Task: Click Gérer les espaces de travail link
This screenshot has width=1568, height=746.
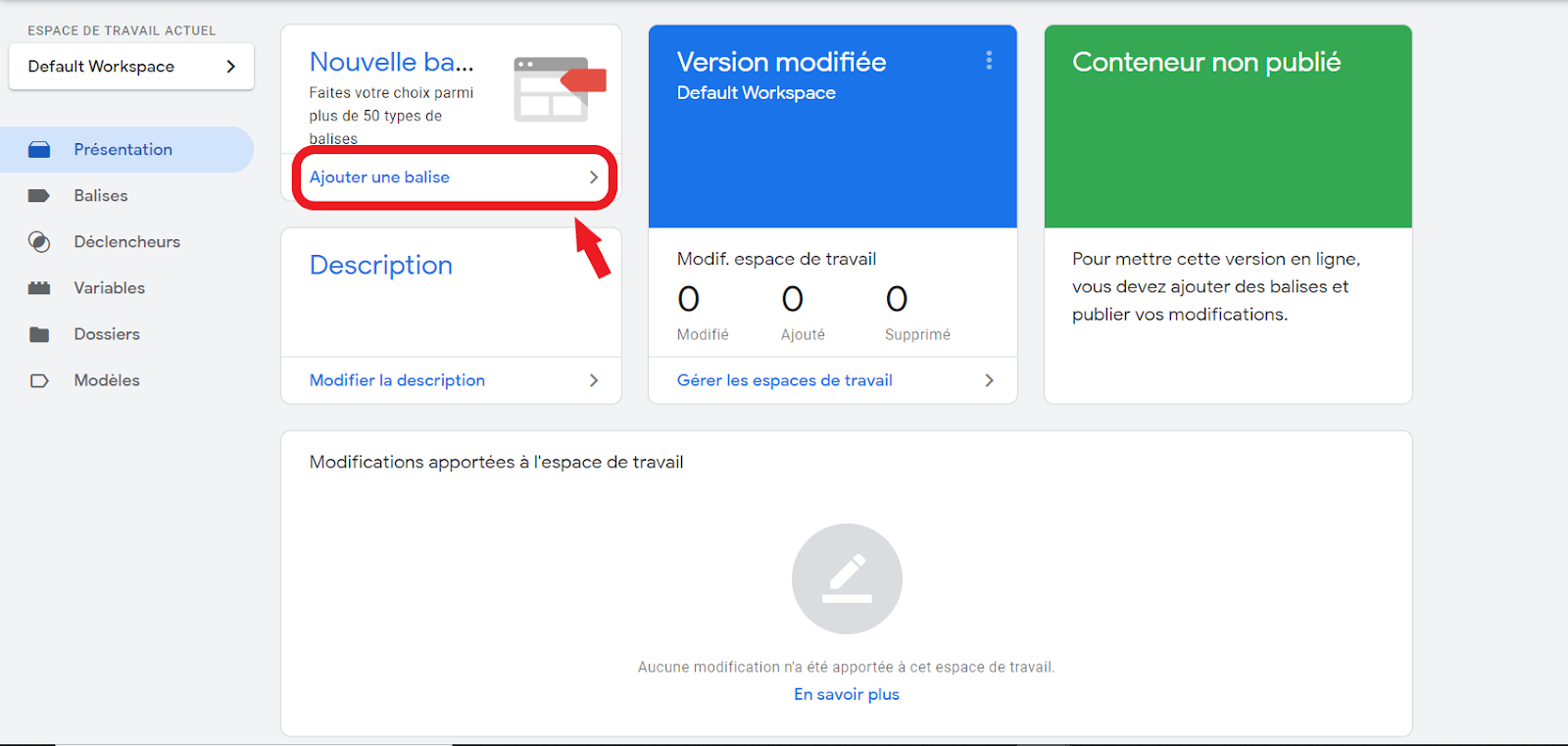Action: [784, 380]
